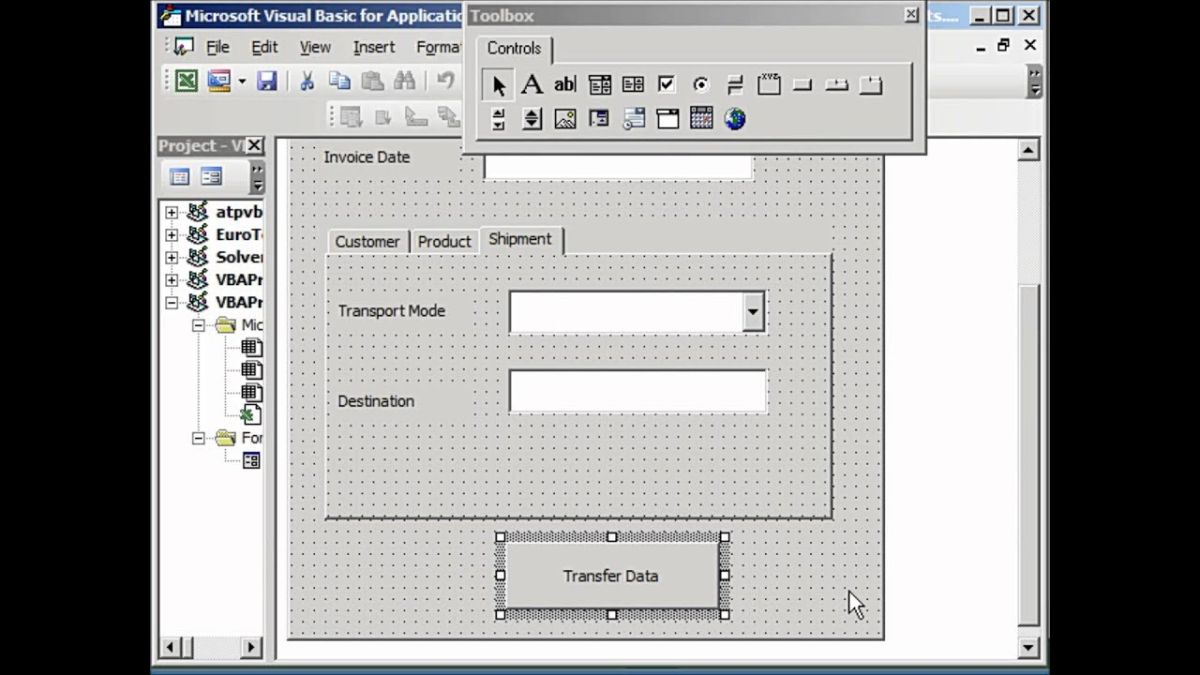Open the Insert UserForm dropdown arrow

(x=241, y=81)
